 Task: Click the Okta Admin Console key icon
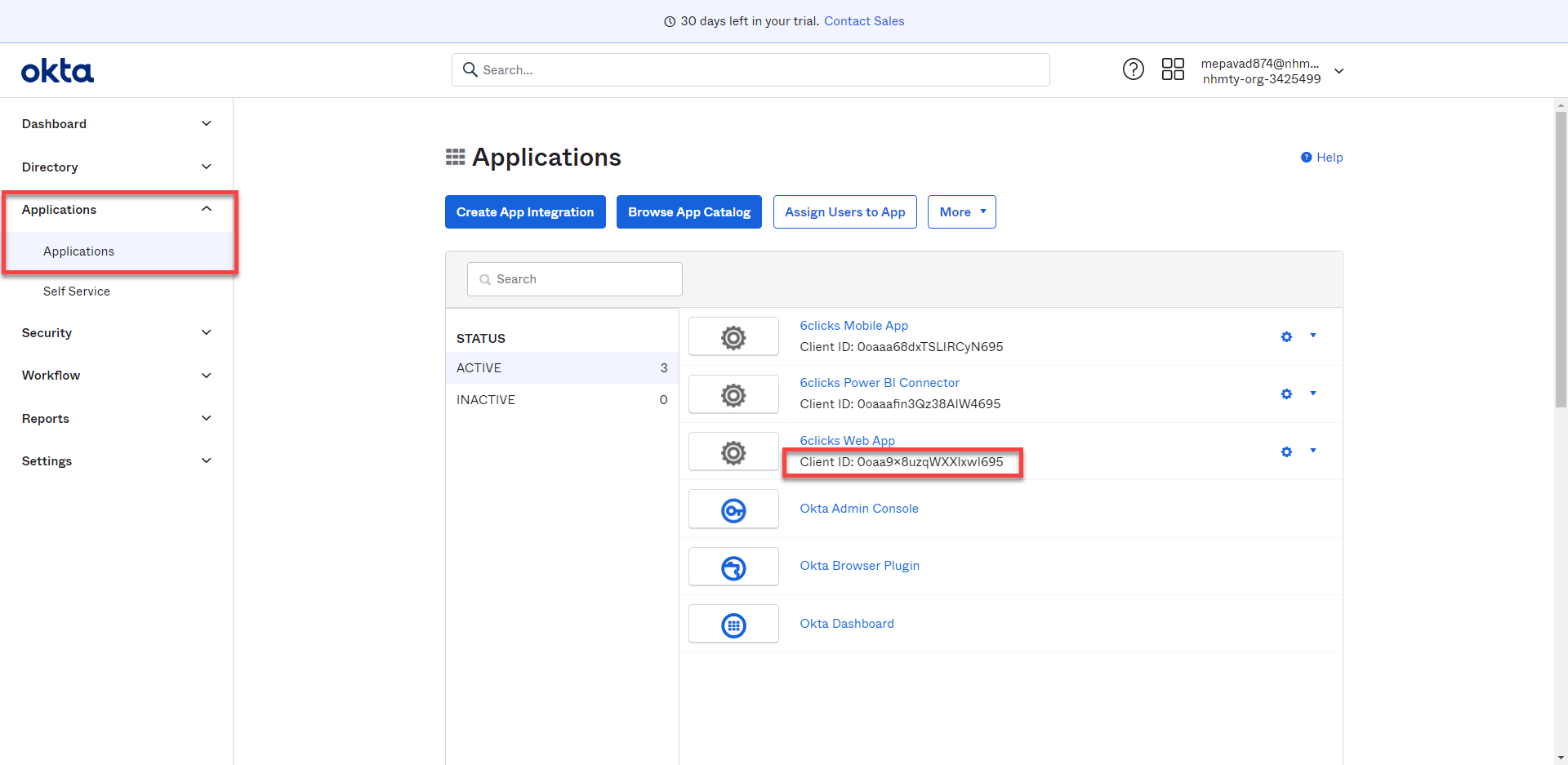(x=733, y=510)
